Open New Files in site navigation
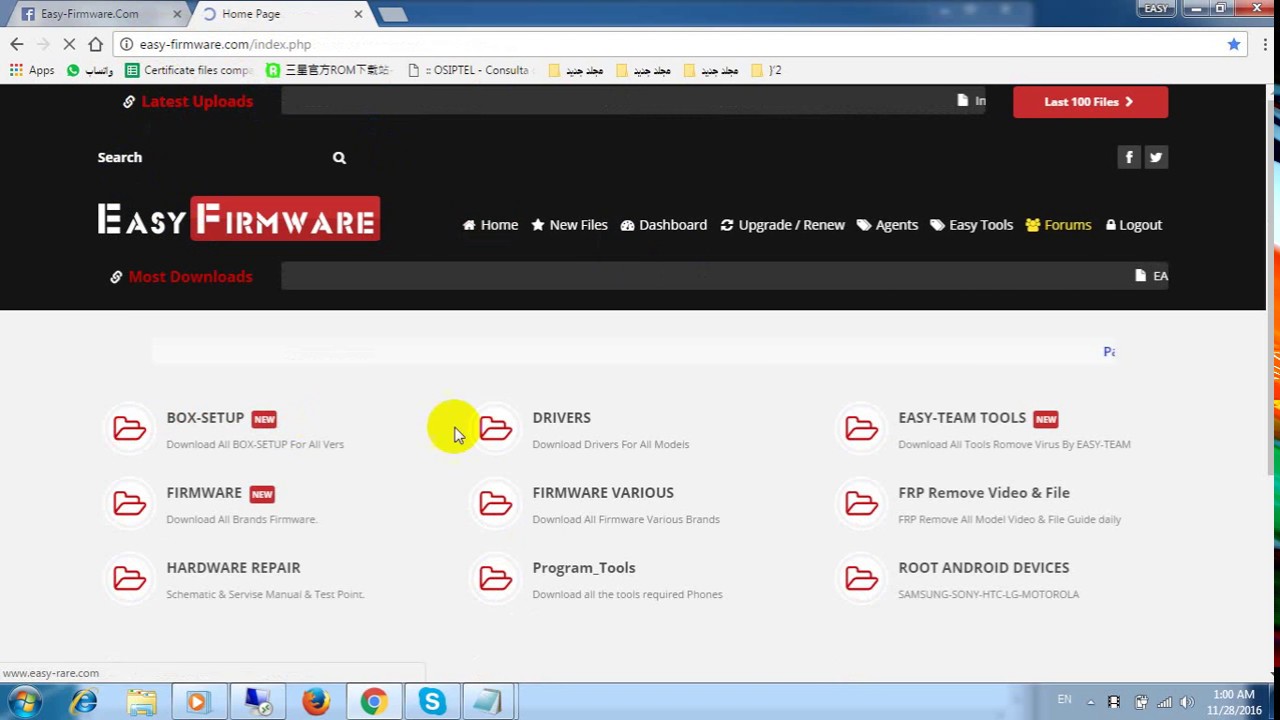This screenshot has height=720, width=1280. [569, 225]
